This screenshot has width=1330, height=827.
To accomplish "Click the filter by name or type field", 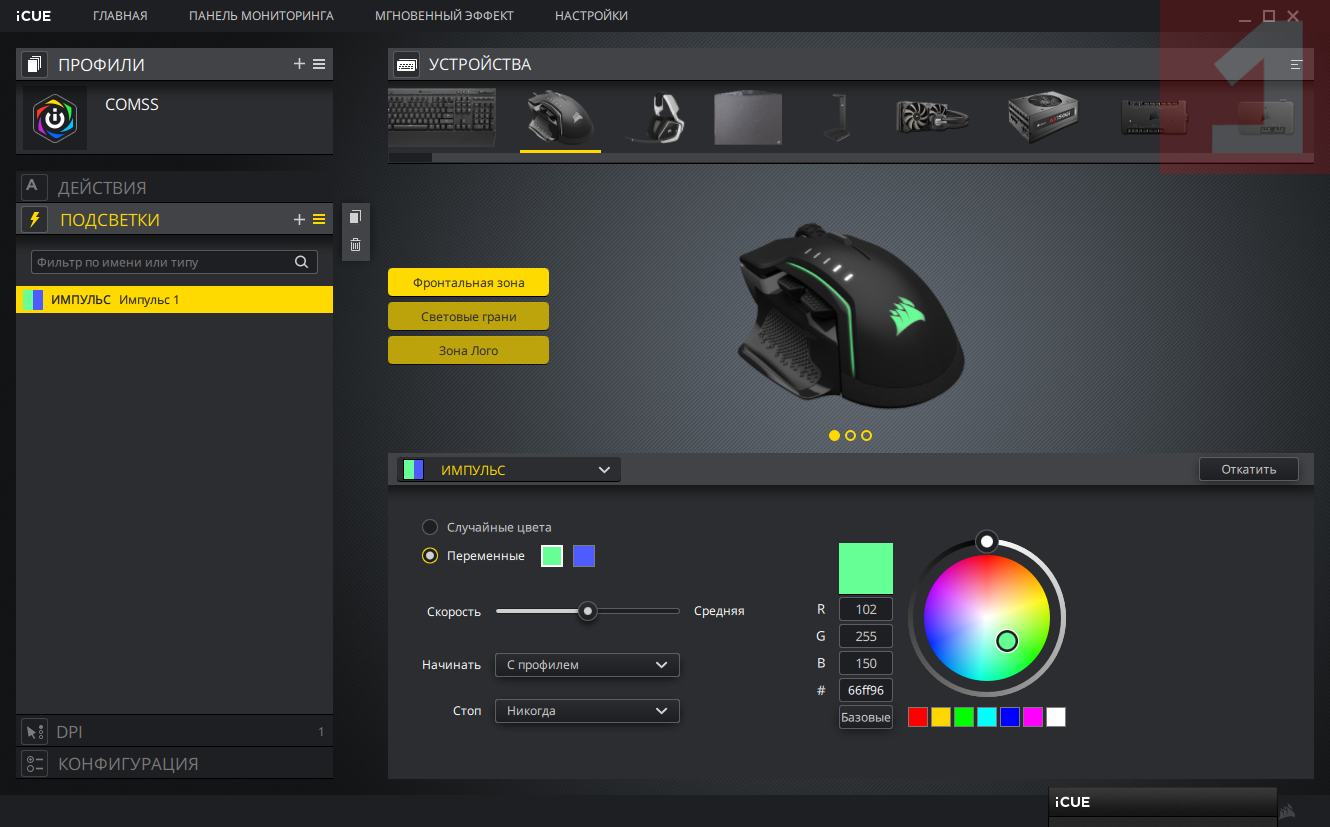I will coord(174,262).
